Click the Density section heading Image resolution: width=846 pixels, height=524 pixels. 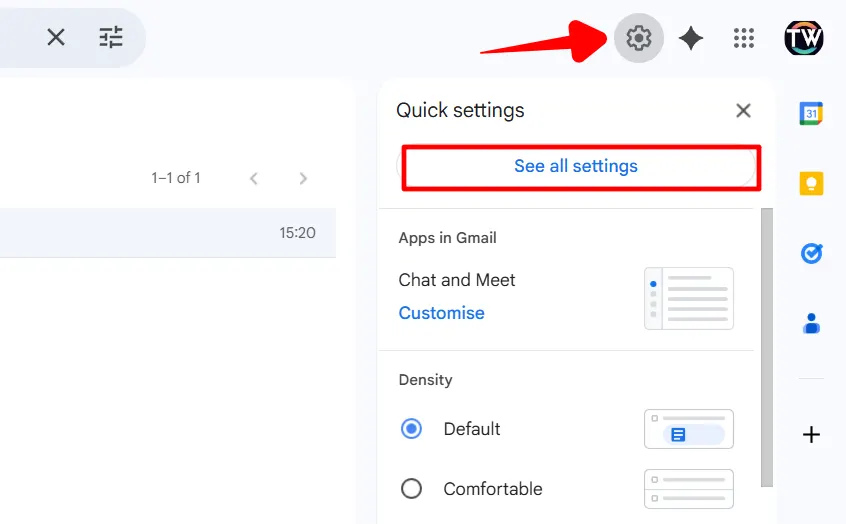pos(425,380)
